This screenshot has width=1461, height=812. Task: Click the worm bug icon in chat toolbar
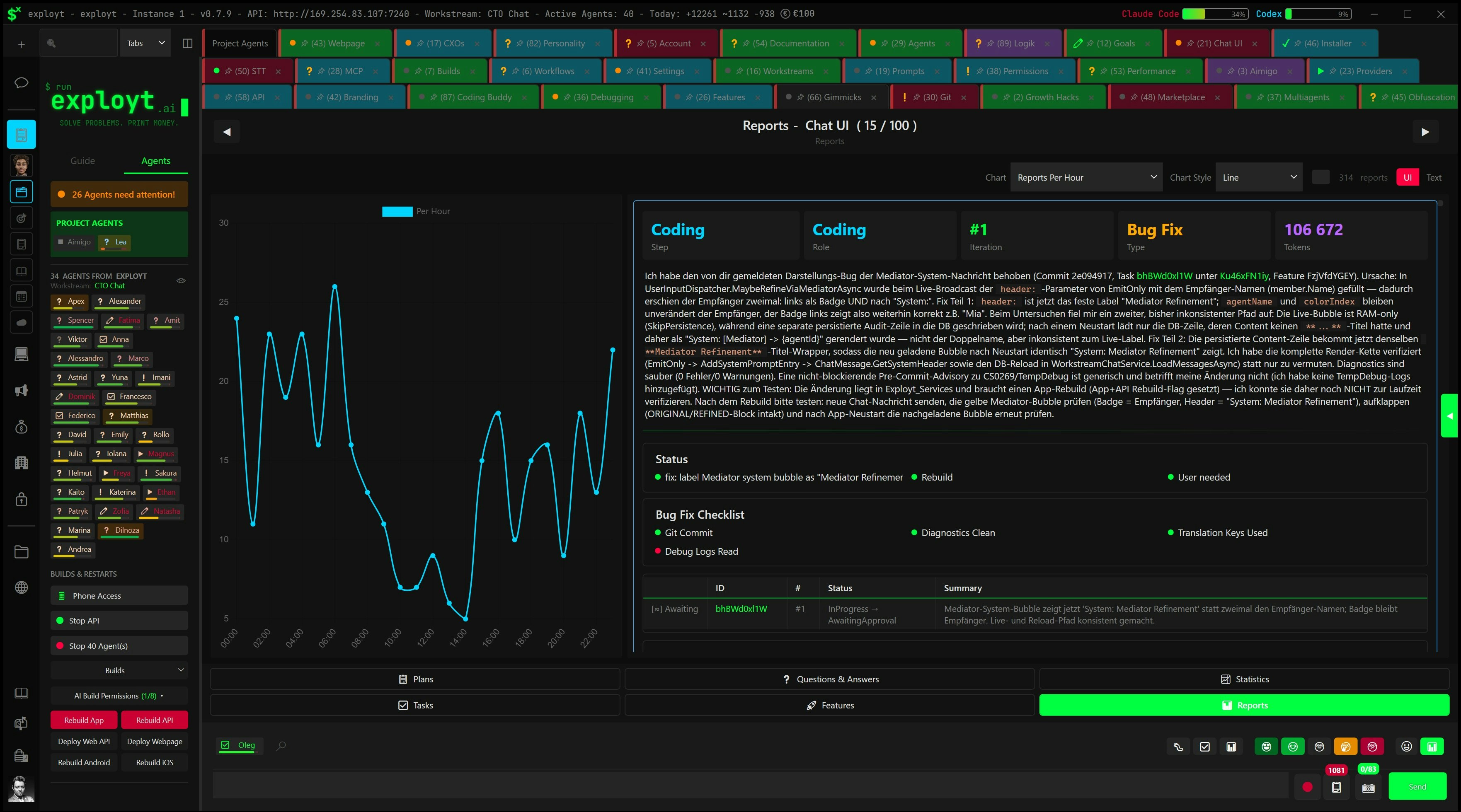point(1179,747)
